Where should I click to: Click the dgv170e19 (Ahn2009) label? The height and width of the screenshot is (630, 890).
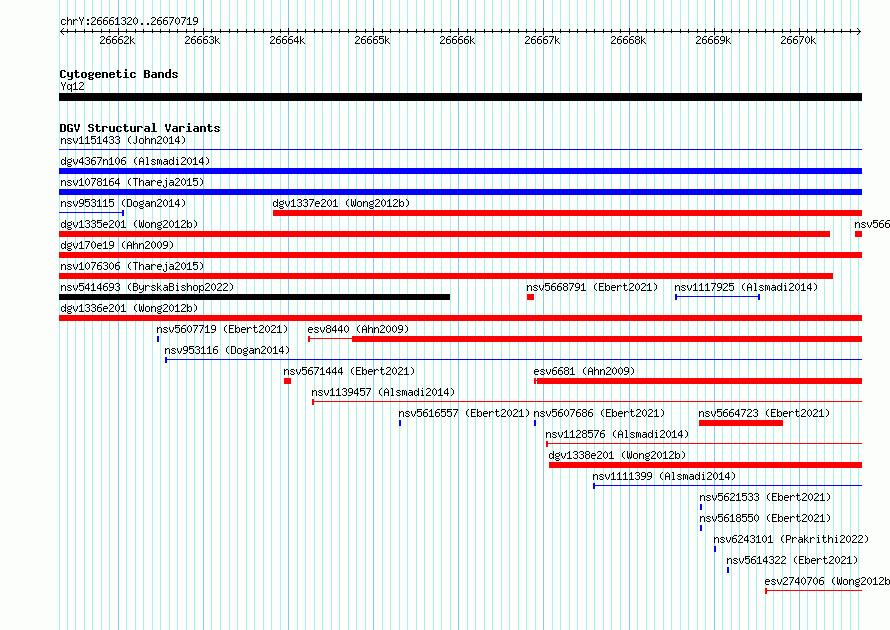pyautogui.click(x=117, y=245)
